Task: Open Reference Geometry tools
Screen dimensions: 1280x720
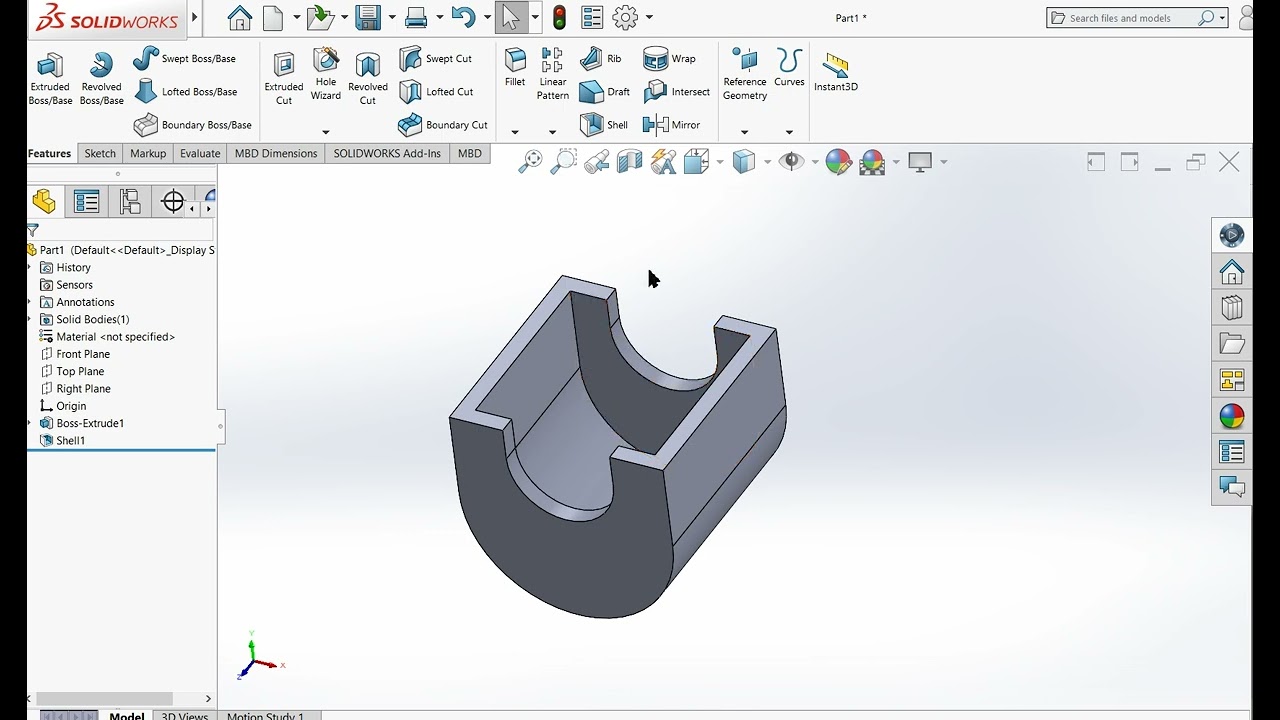Action: coord(745,75)
